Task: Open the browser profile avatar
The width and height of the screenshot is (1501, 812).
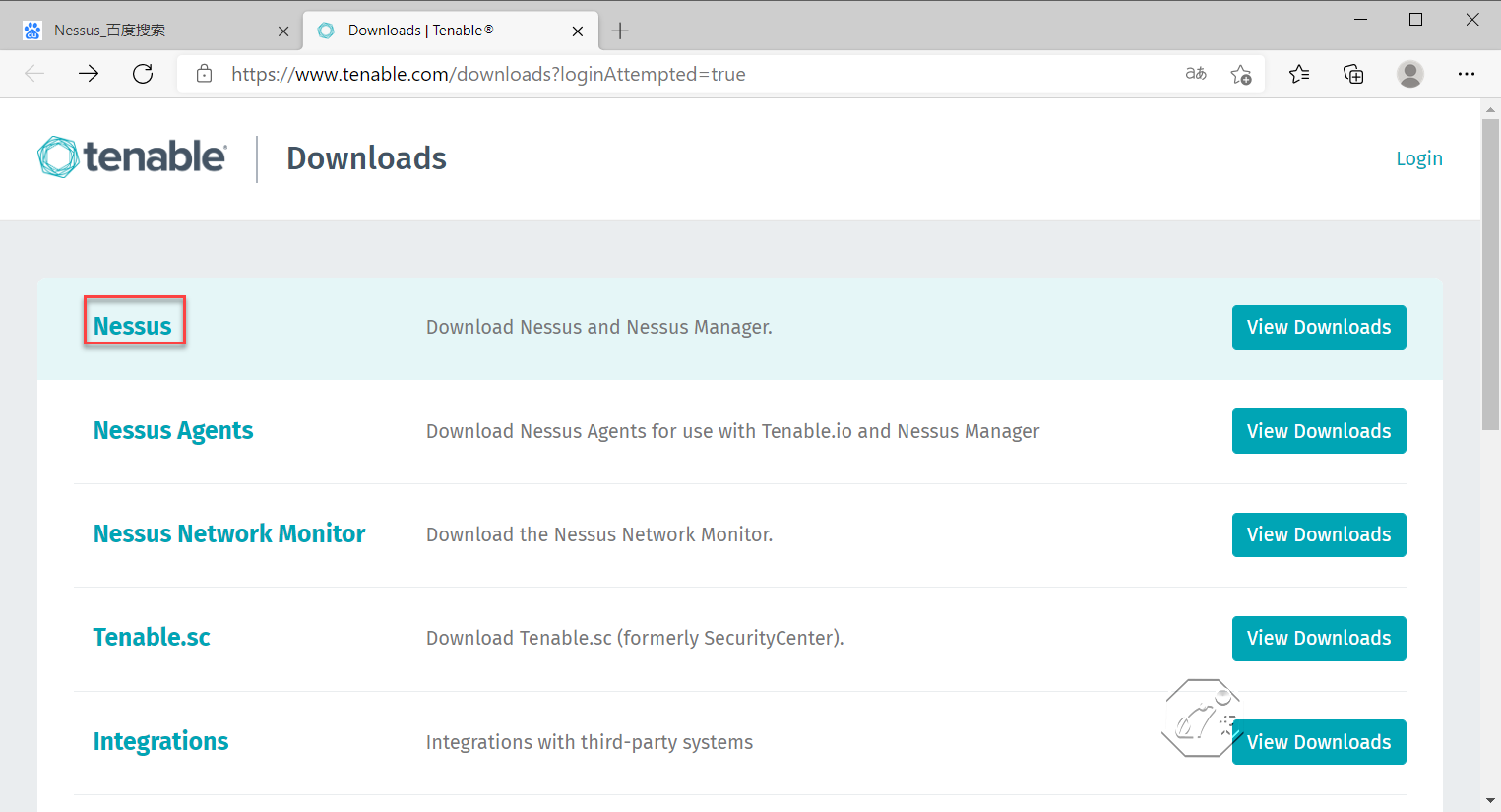Action: (x=1410, y=74)
